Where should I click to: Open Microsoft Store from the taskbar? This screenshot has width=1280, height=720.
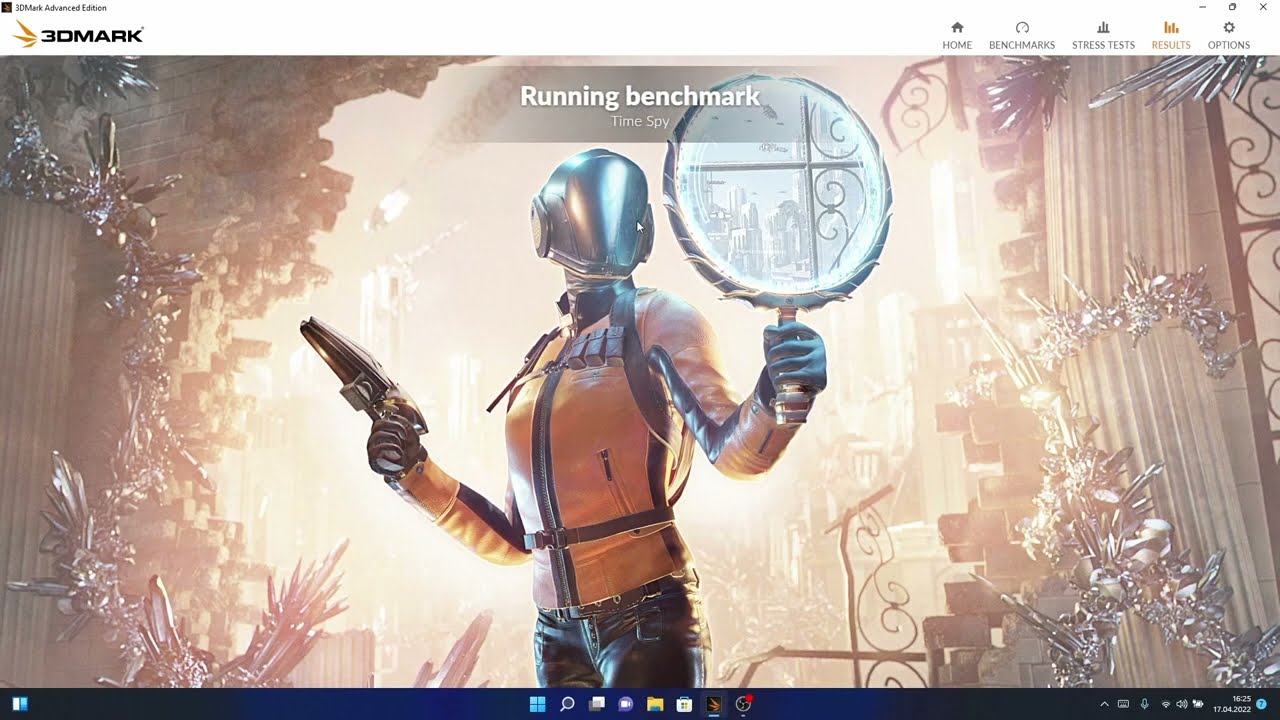[685, 704]
